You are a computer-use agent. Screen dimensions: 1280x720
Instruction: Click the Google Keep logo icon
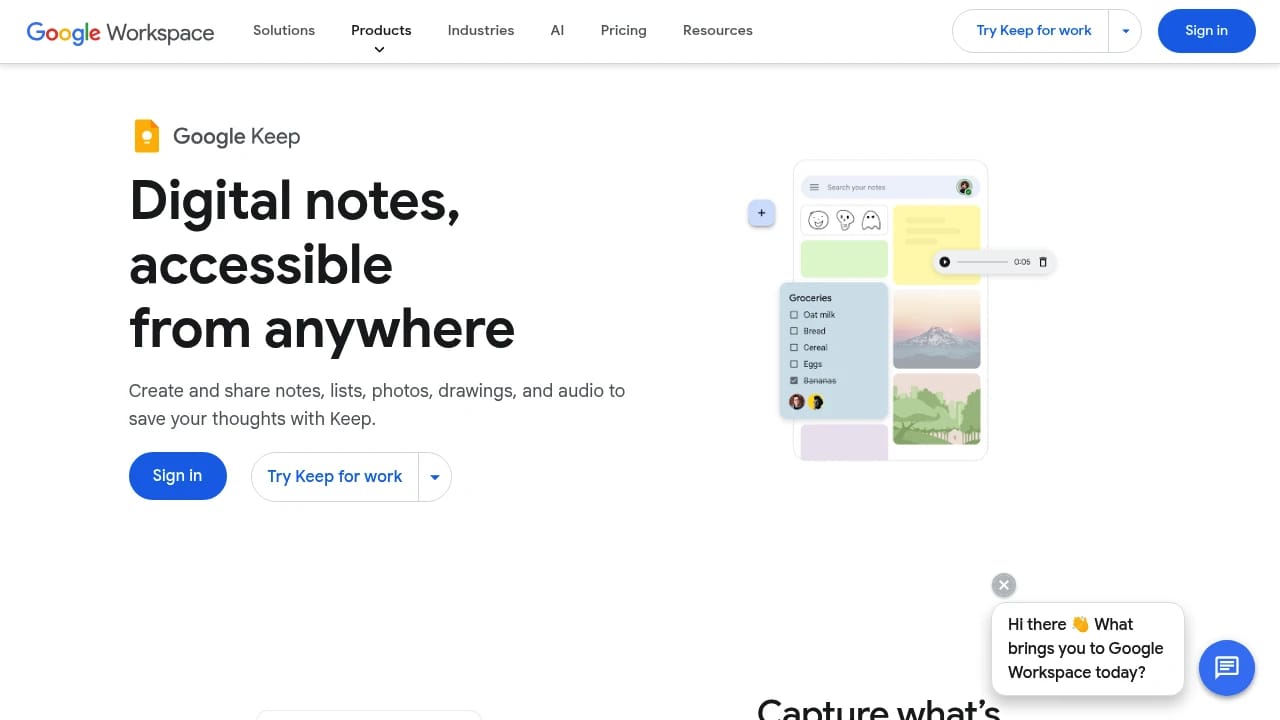(146, 135)
